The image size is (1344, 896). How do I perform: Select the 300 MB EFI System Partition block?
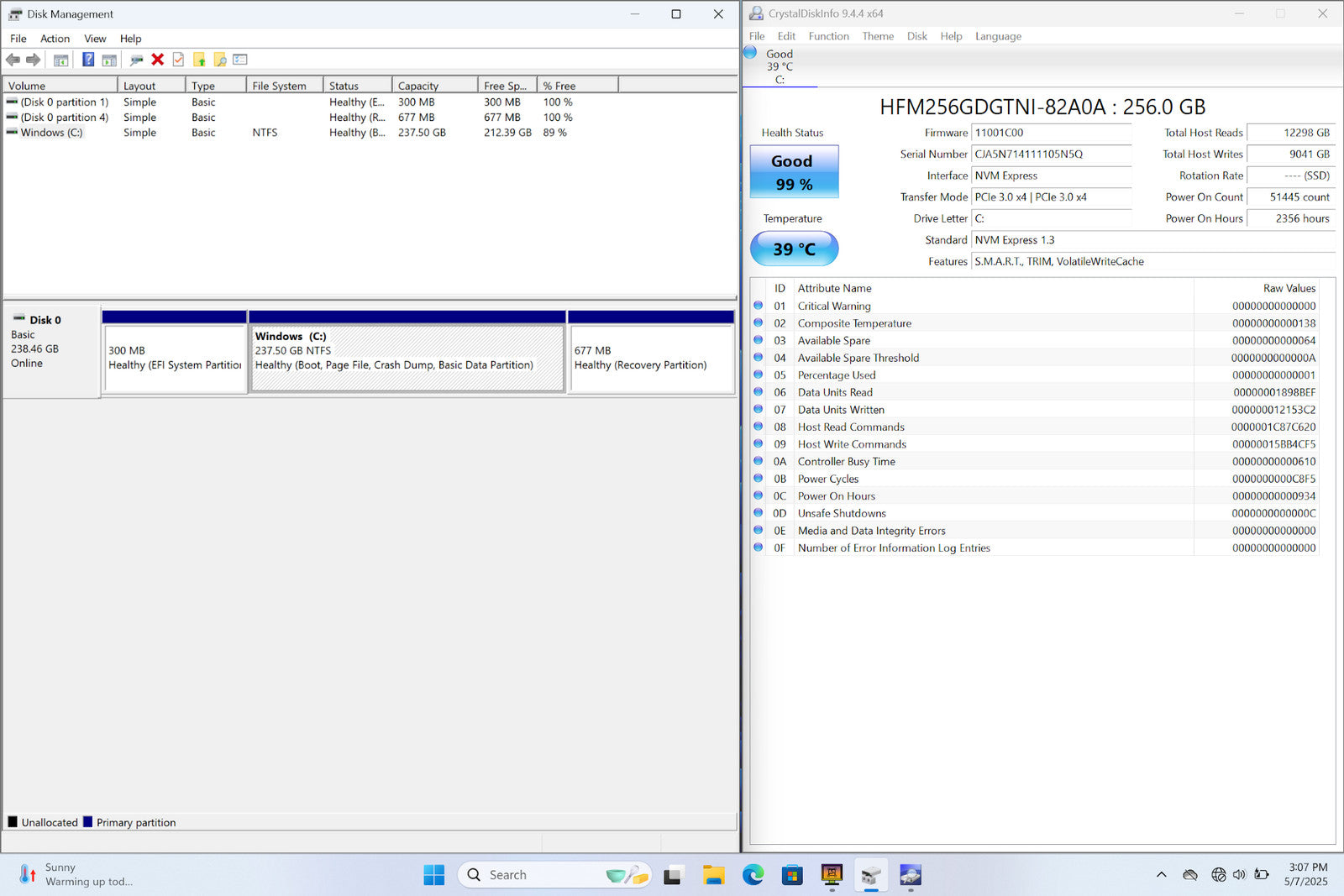point(175,351)
